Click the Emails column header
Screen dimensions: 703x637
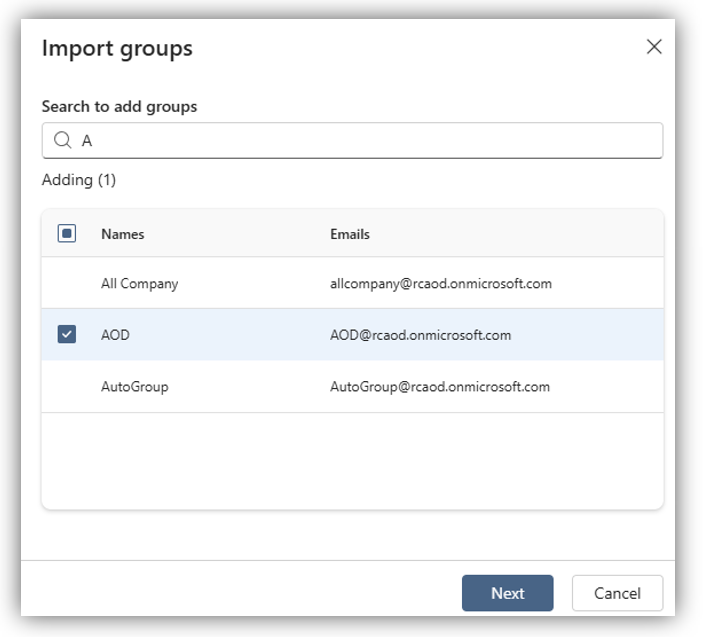click(x=350, y=234)
